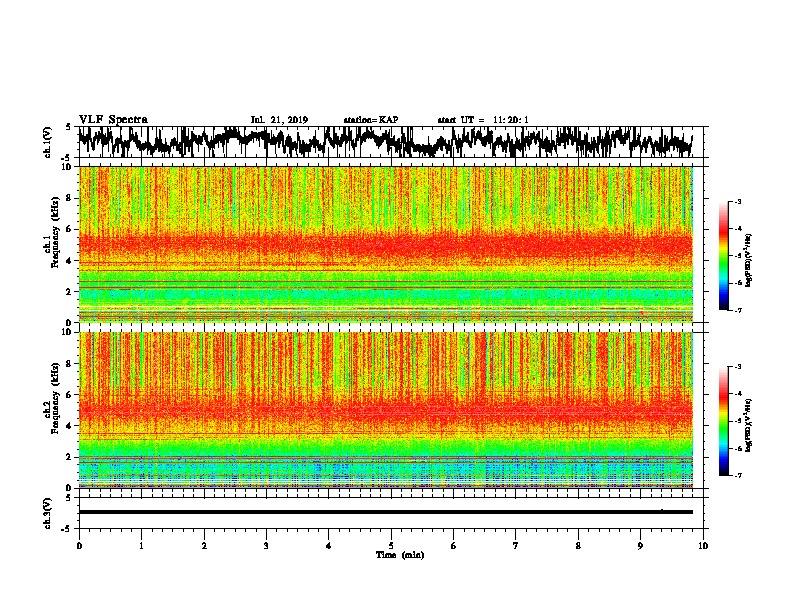The image size is (792, 612).
Task: Click the "5" tick on ch.1(V) axis
Action: [68, 127]
